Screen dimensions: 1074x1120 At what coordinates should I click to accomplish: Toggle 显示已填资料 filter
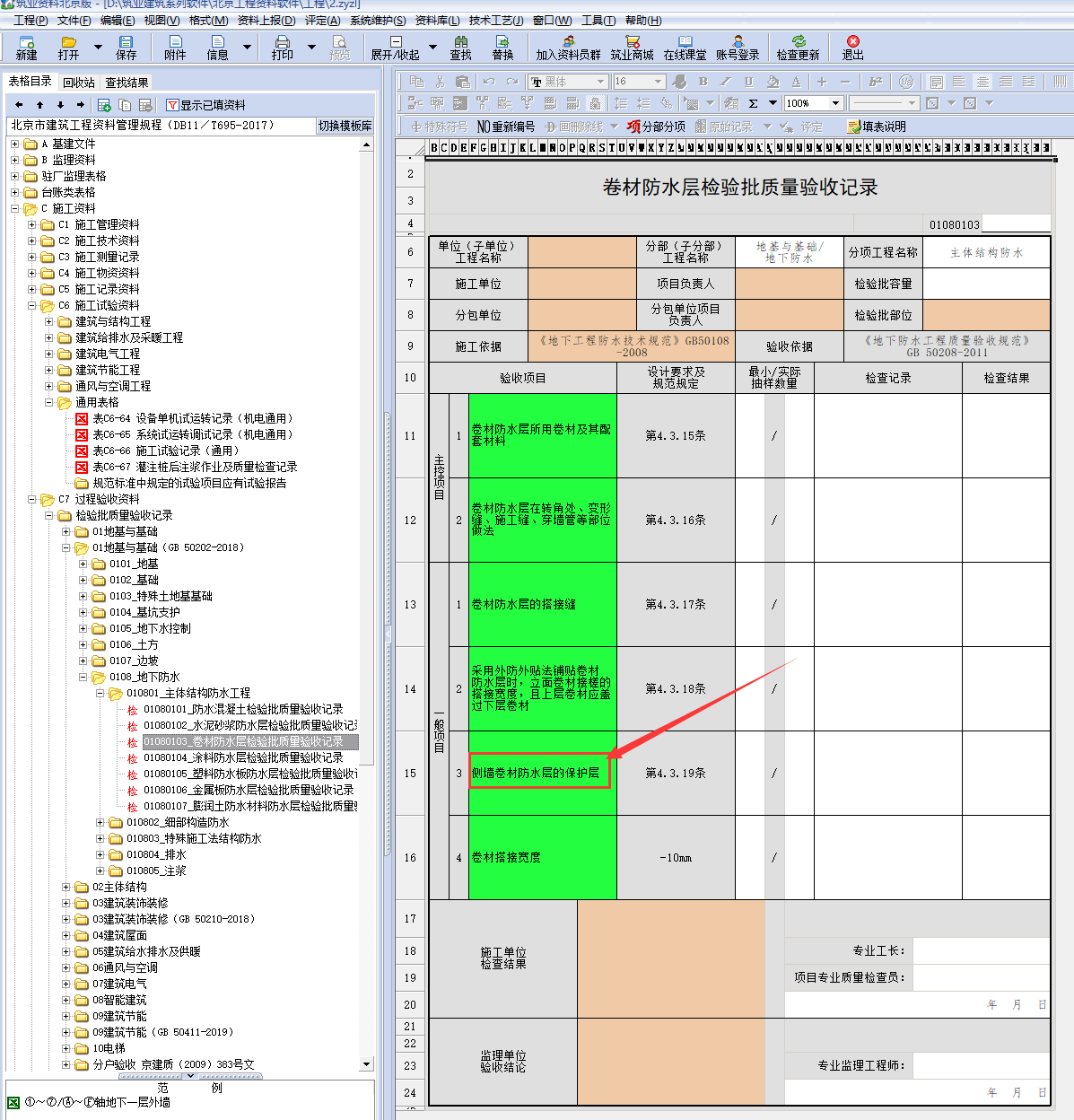pyautogui.click(x=206, y=105)
